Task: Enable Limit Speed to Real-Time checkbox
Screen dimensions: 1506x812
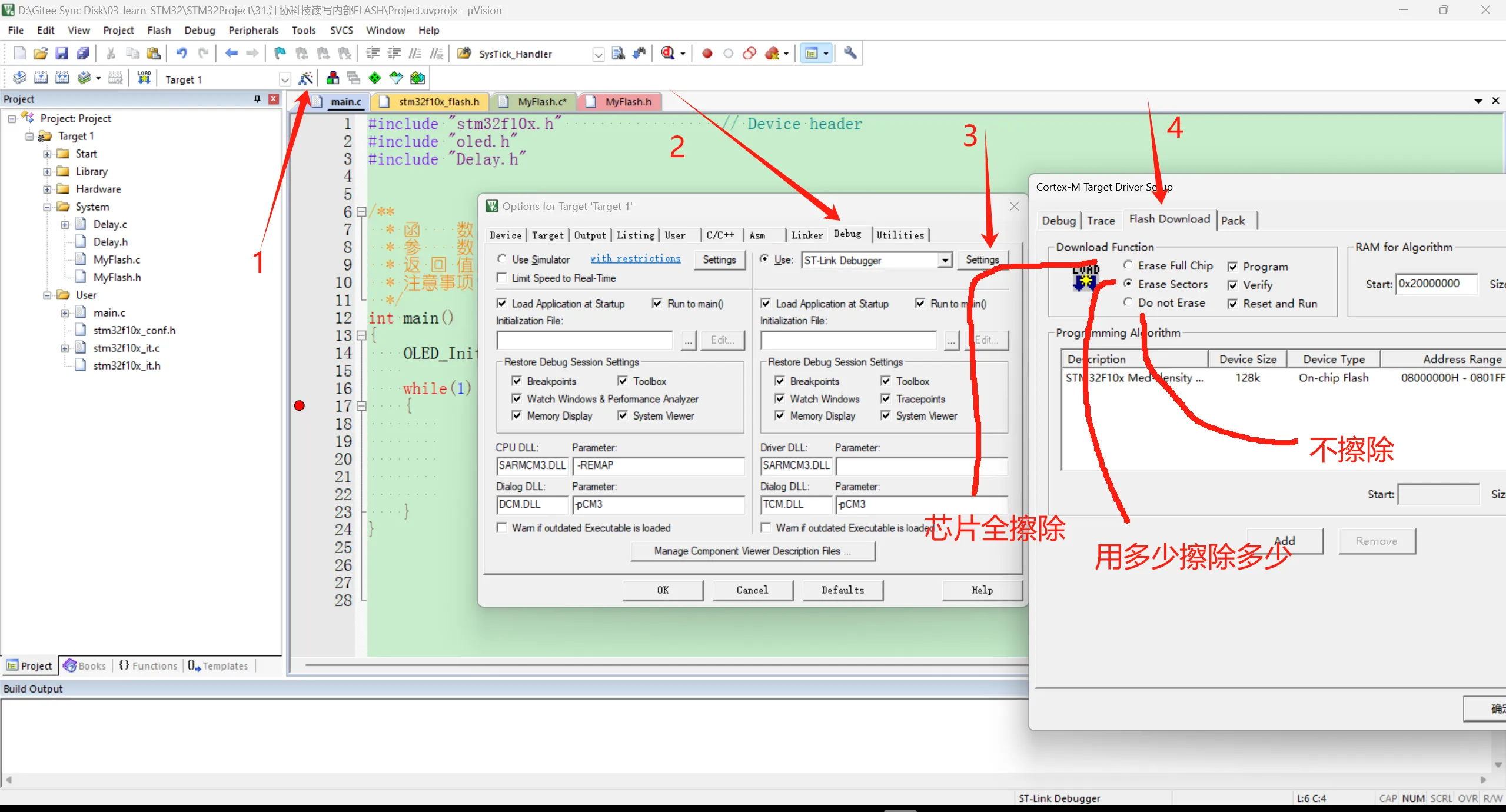Action: click(x=502, y=278)
